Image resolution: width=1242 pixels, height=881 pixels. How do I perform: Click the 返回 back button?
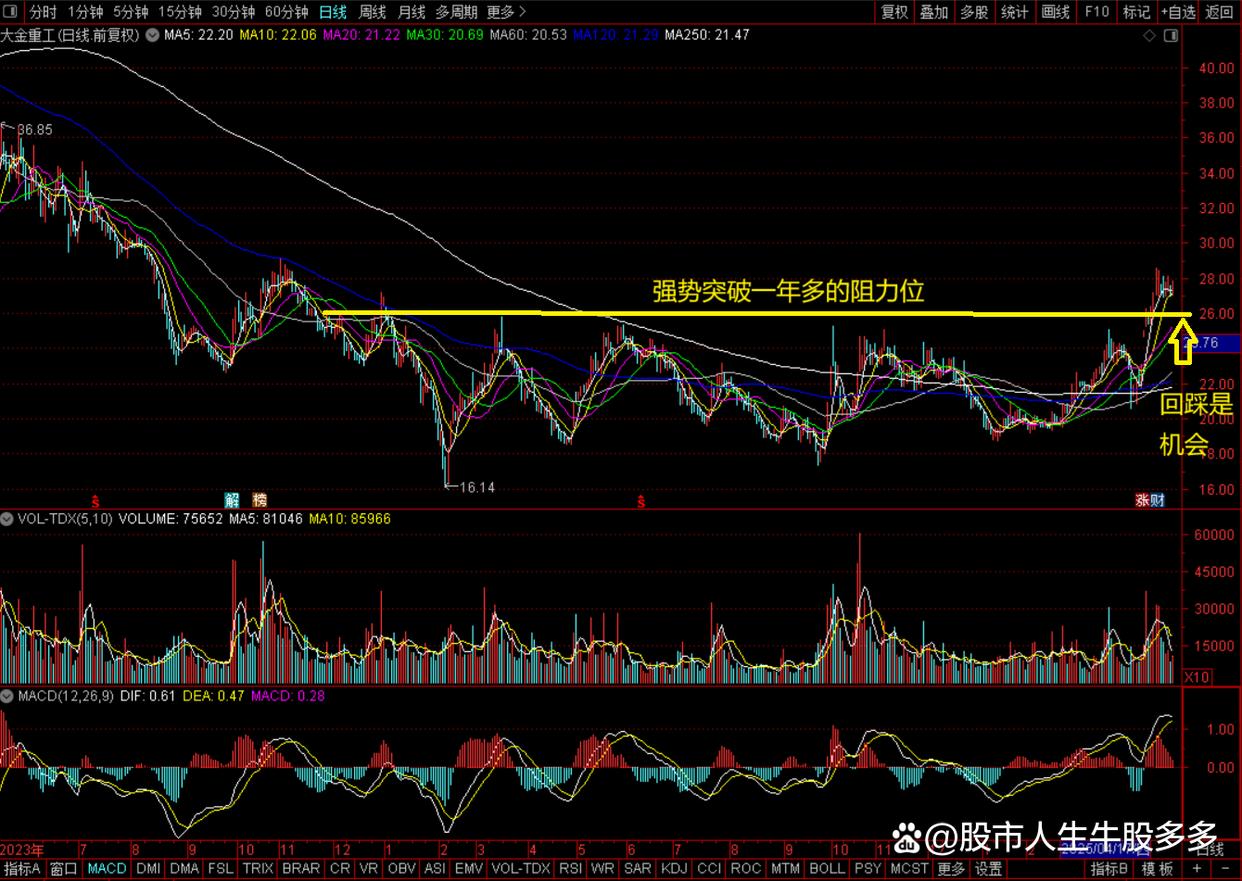click(1220, 12)
